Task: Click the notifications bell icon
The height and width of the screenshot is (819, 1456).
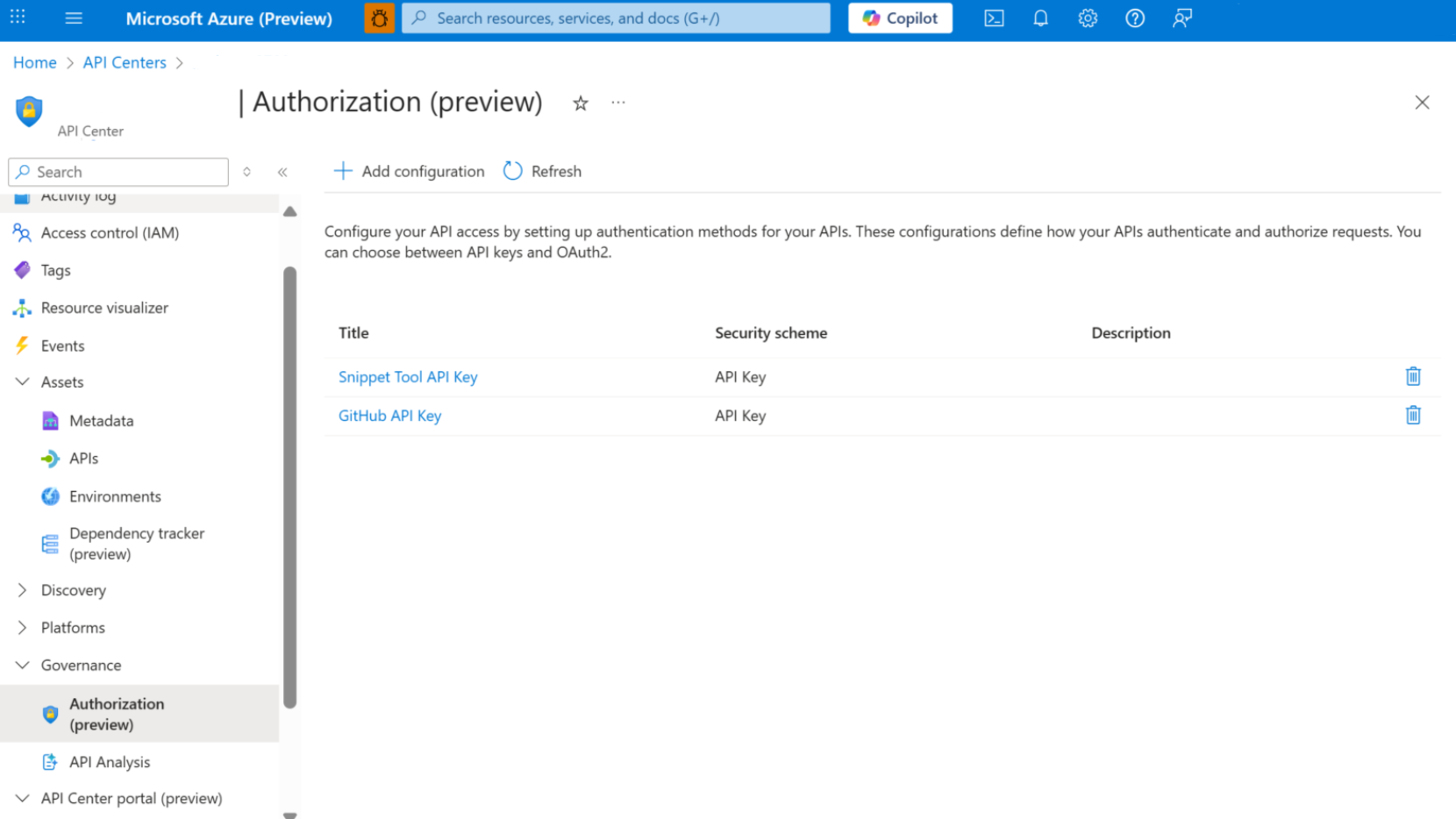Action: click(1040, 18)
